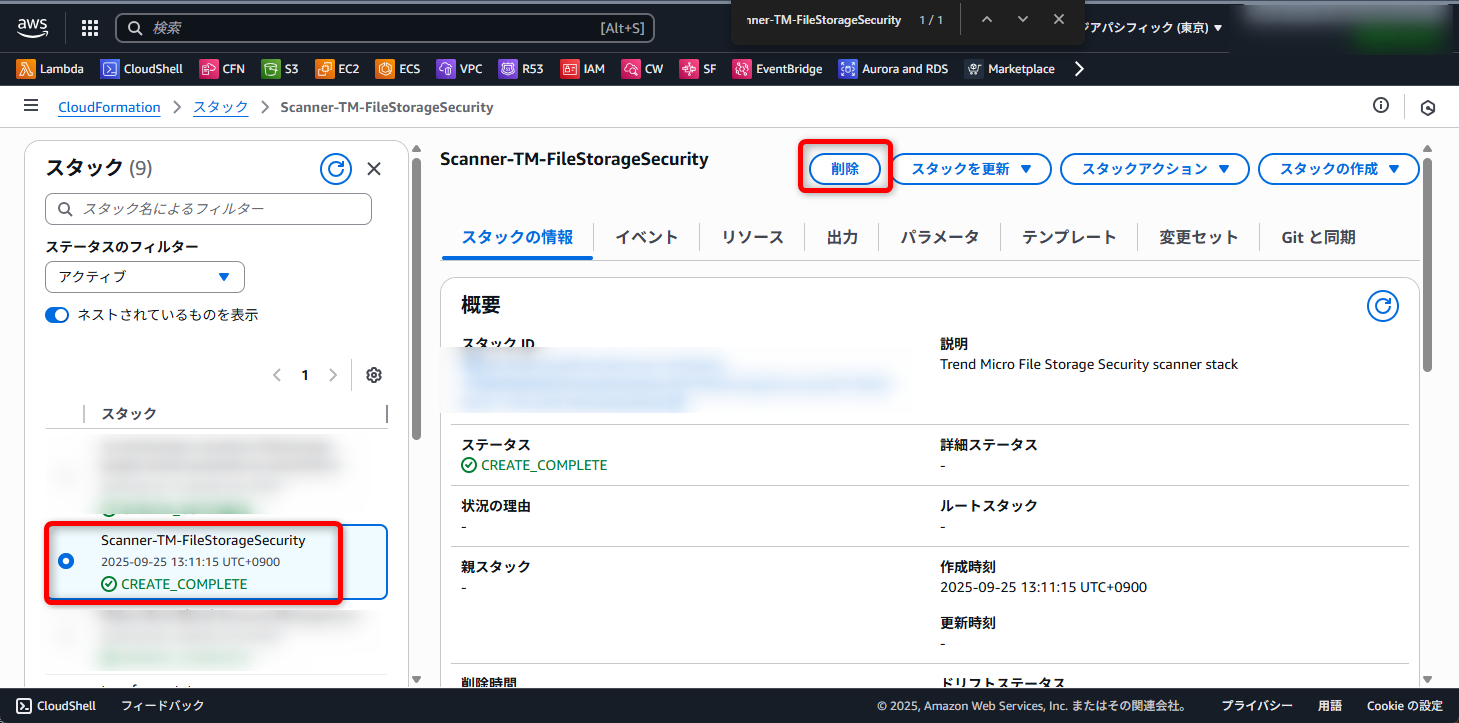This screenshot has height=723, width=1459.
Task: Open the SF service shortcut
Action: (x=698, y=69)
